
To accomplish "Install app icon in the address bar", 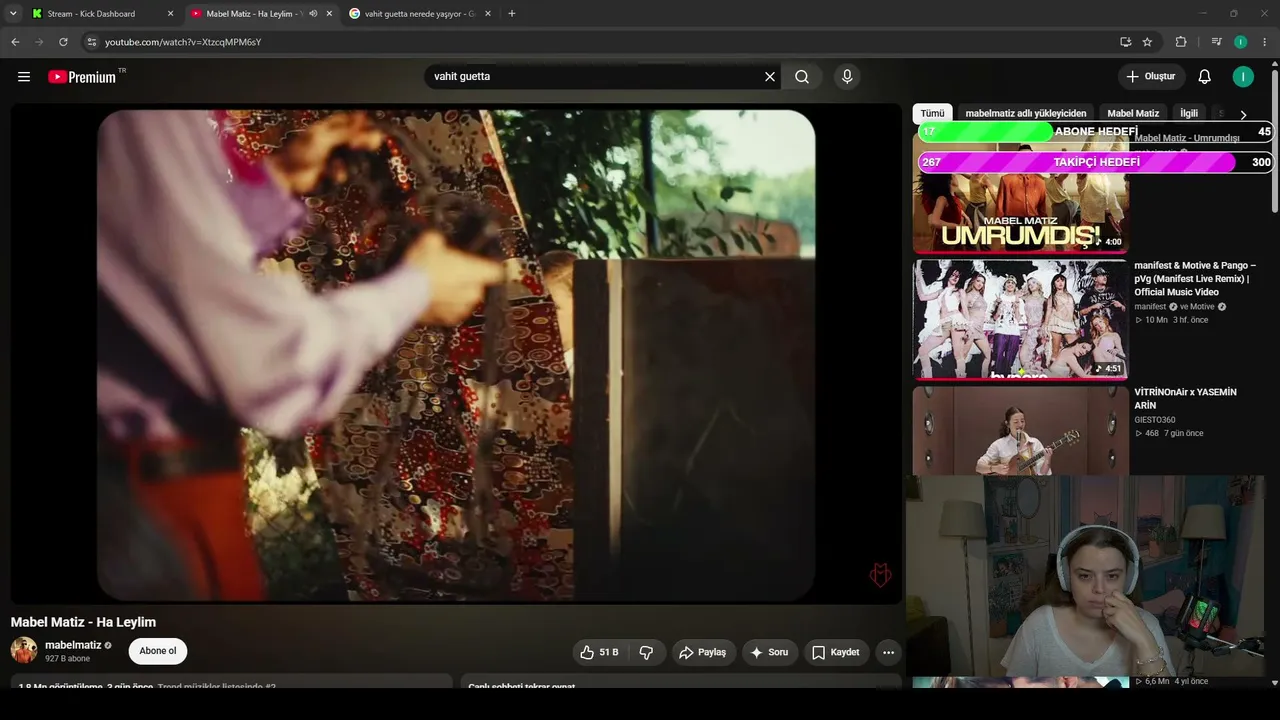I will [1125, 42].
